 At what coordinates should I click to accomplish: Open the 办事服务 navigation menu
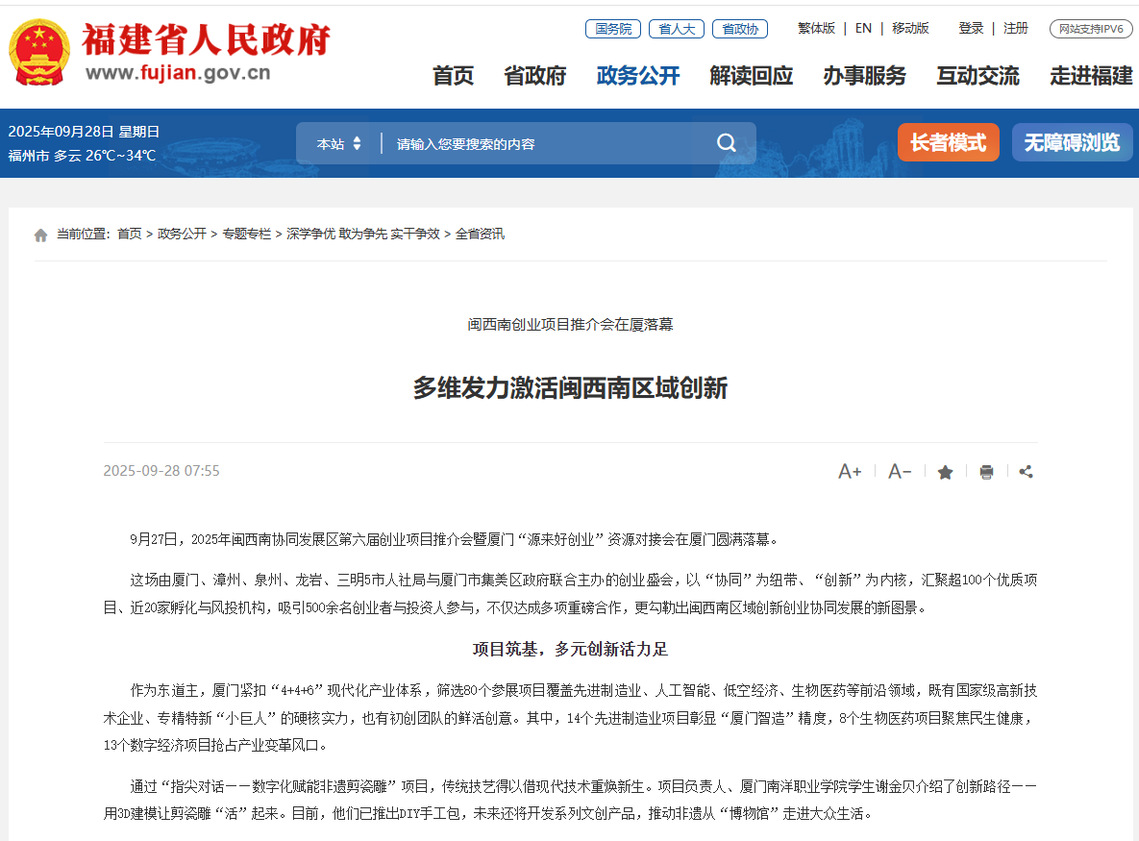pyautogui.click(x=864, y=76)
